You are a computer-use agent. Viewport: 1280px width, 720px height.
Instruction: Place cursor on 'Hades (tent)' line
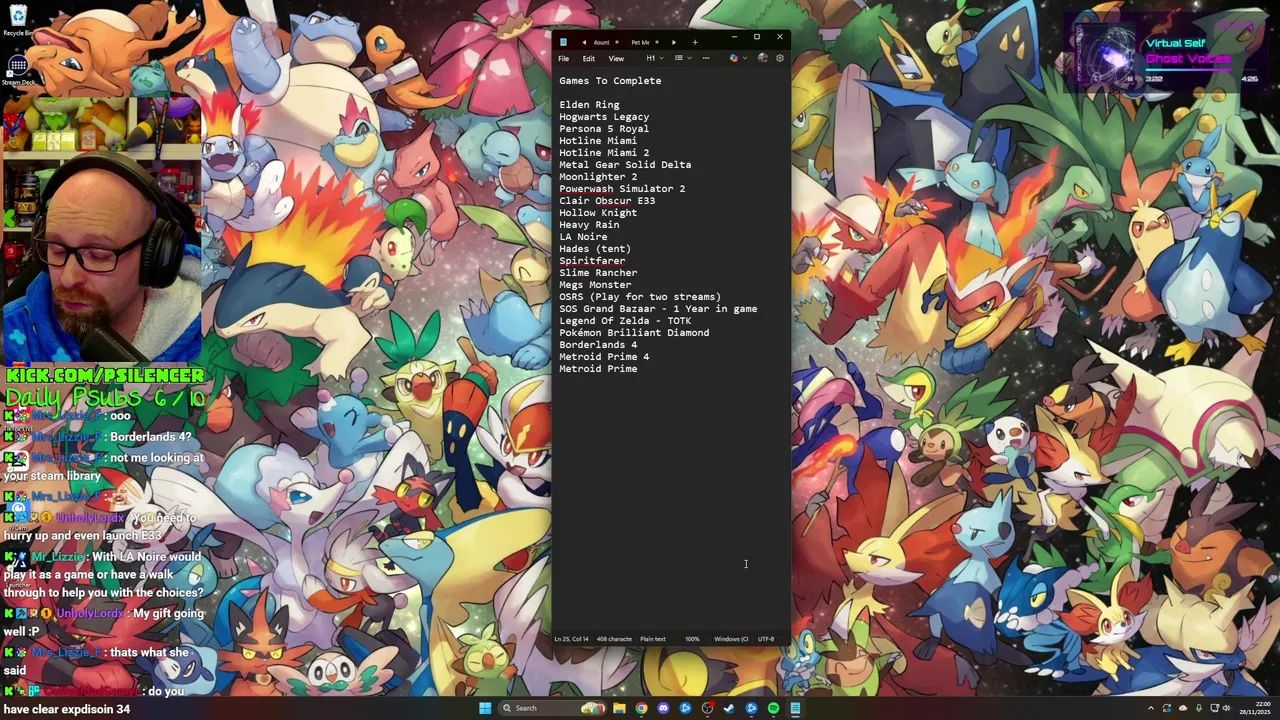(595, 249)
